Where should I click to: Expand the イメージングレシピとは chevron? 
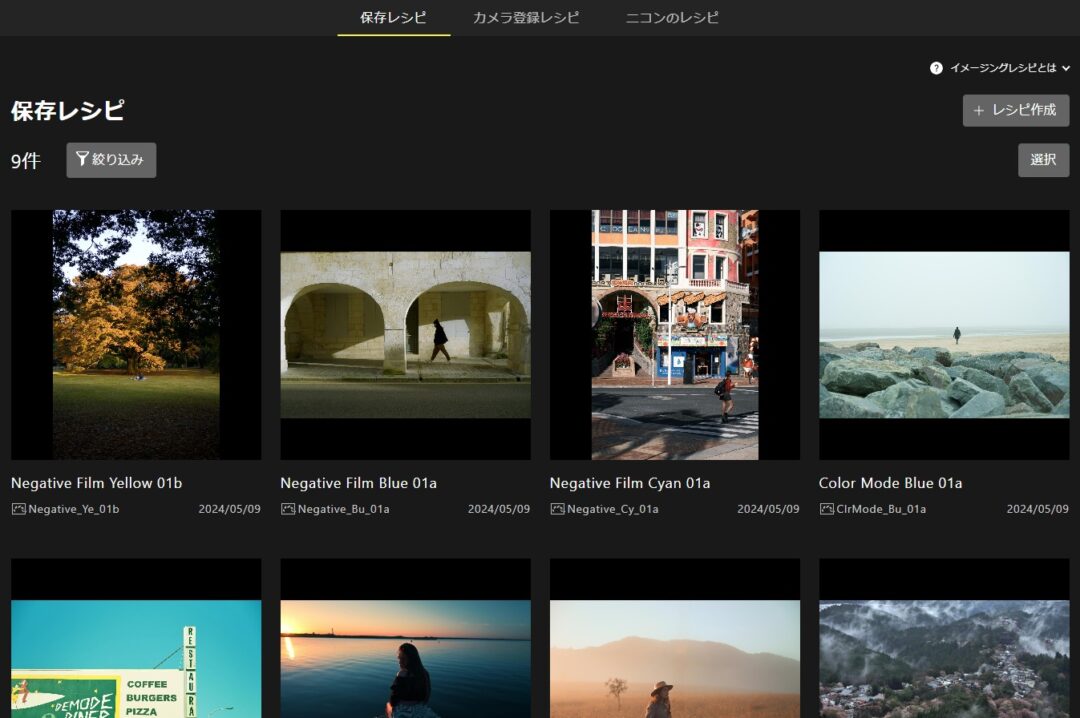[1066, 68]
